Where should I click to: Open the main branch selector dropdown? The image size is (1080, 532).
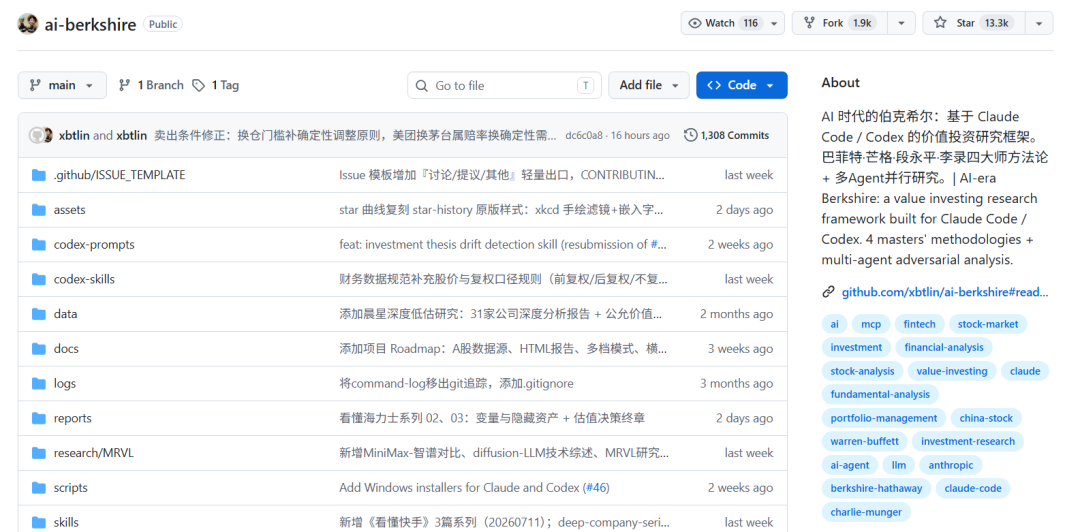pyautogui.click(x=62, y=85)
